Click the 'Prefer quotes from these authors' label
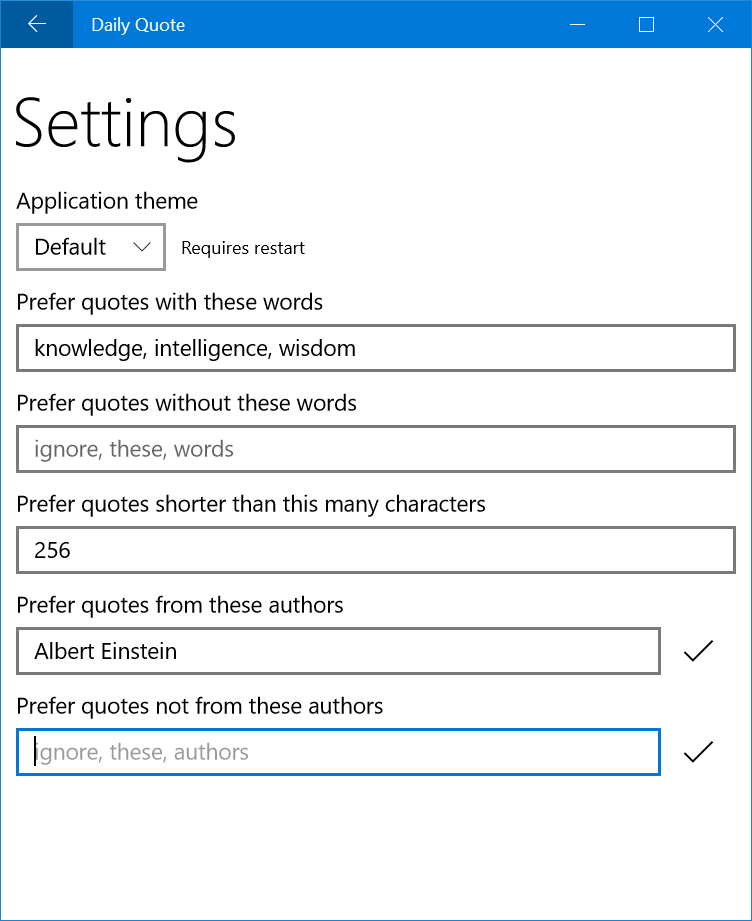This screenshot has width=752, height=921. click(180, 605)
